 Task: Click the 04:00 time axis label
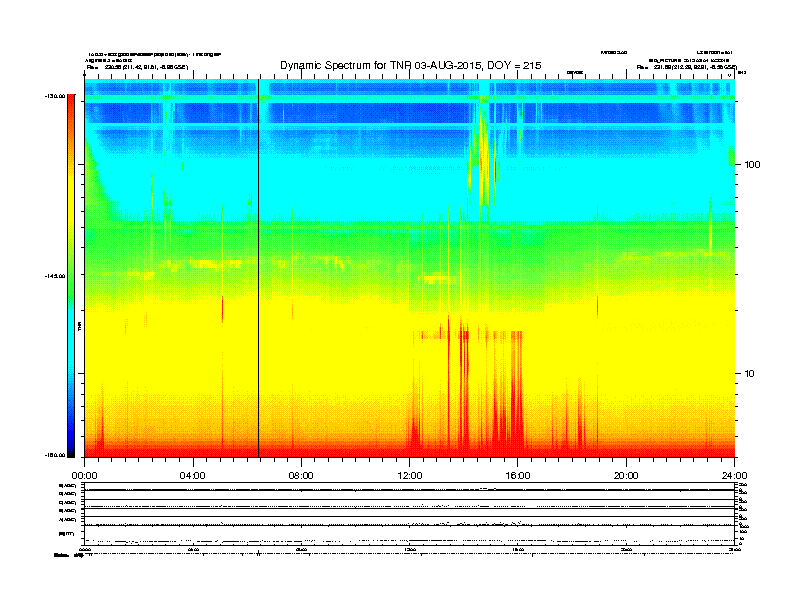193,476
